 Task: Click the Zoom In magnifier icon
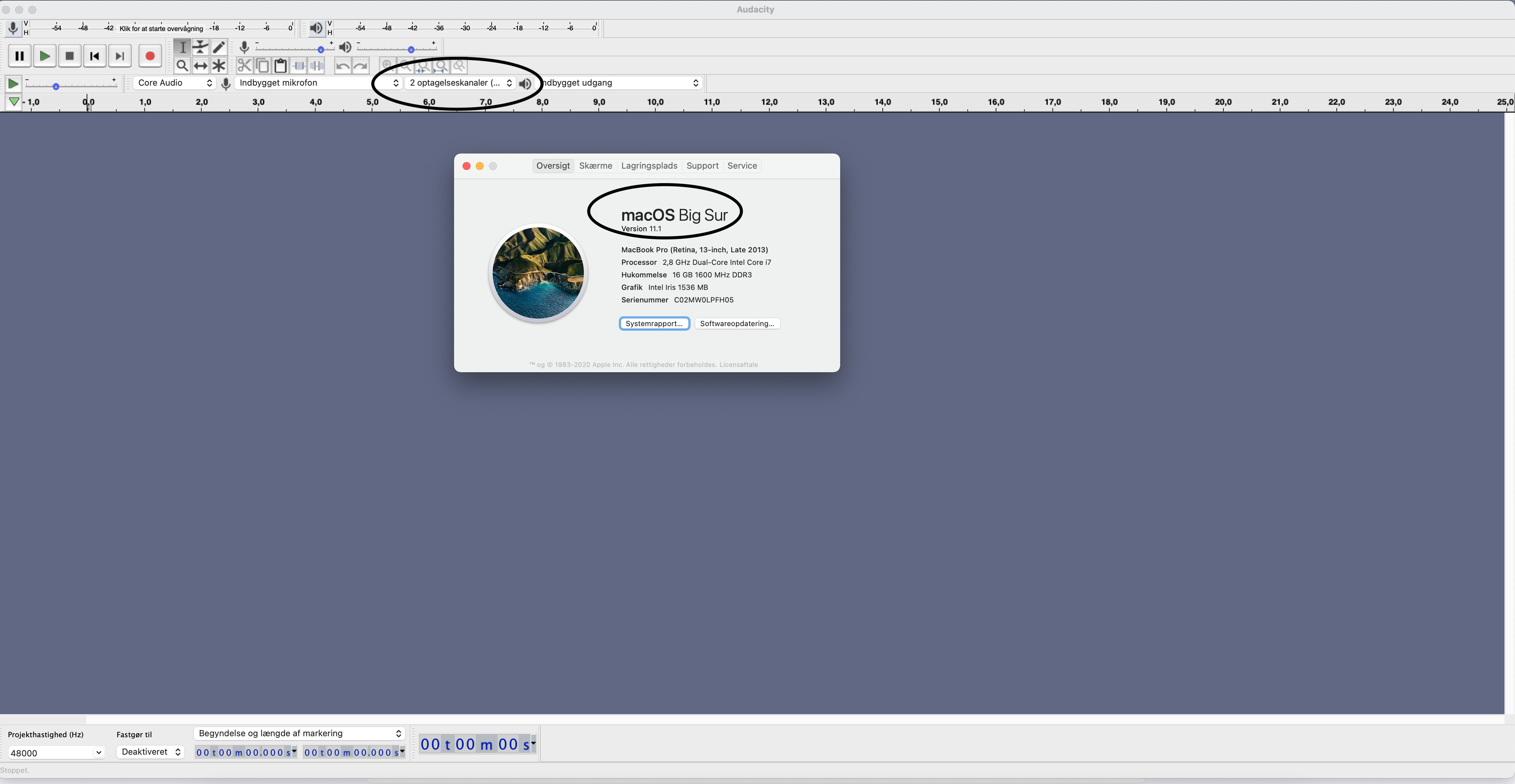pyautogui.click(x=387, y=65)
